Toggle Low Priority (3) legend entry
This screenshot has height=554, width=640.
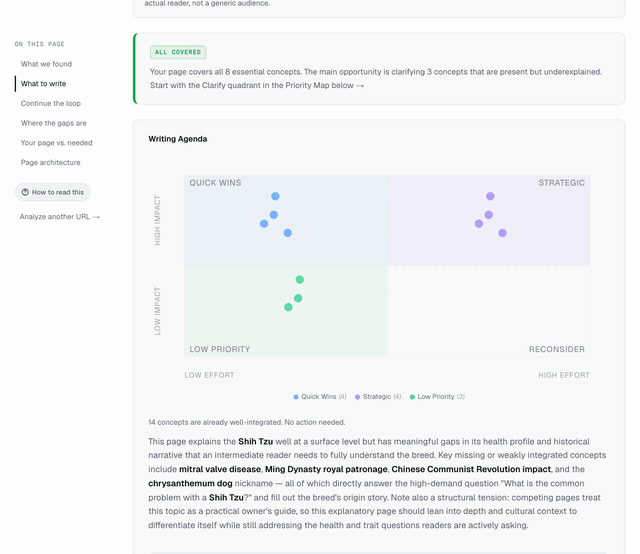437,397
